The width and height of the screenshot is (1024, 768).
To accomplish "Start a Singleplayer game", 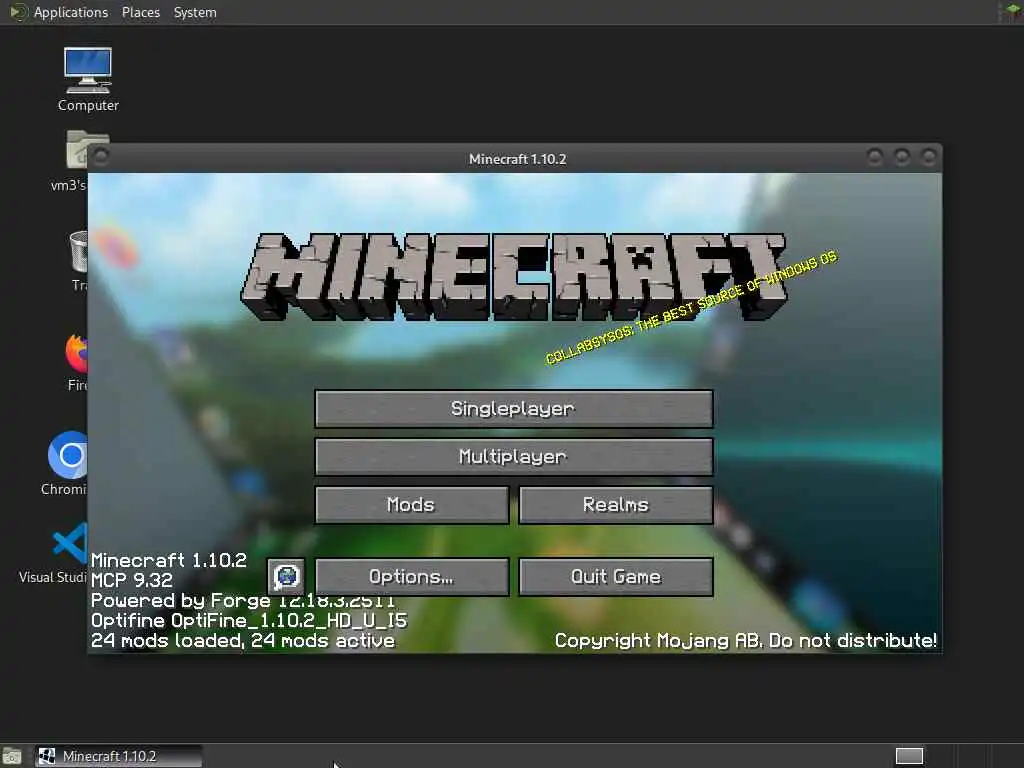I will (514, 409).
